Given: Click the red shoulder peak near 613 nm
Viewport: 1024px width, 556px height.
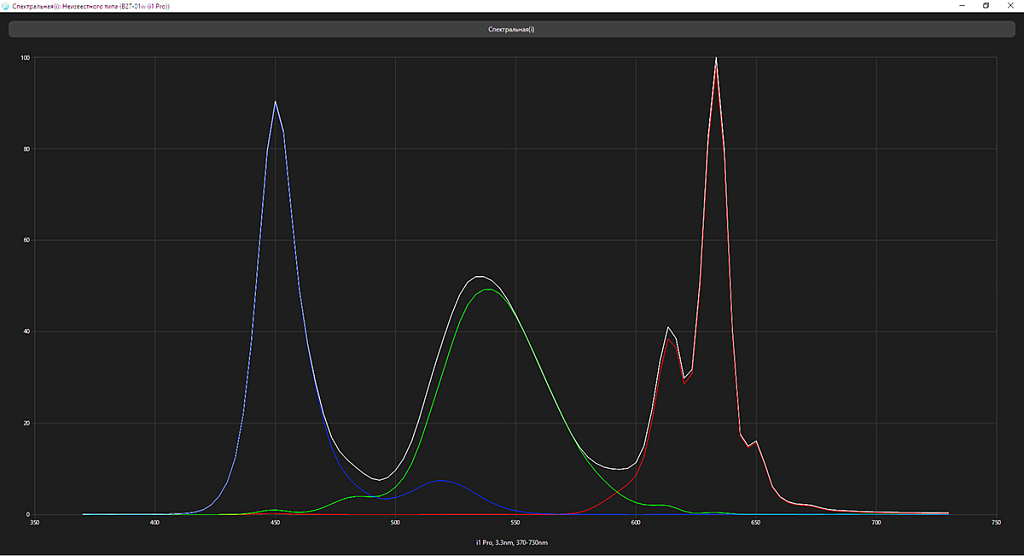Looking at the screenshot, I should [x=669, y=339].
